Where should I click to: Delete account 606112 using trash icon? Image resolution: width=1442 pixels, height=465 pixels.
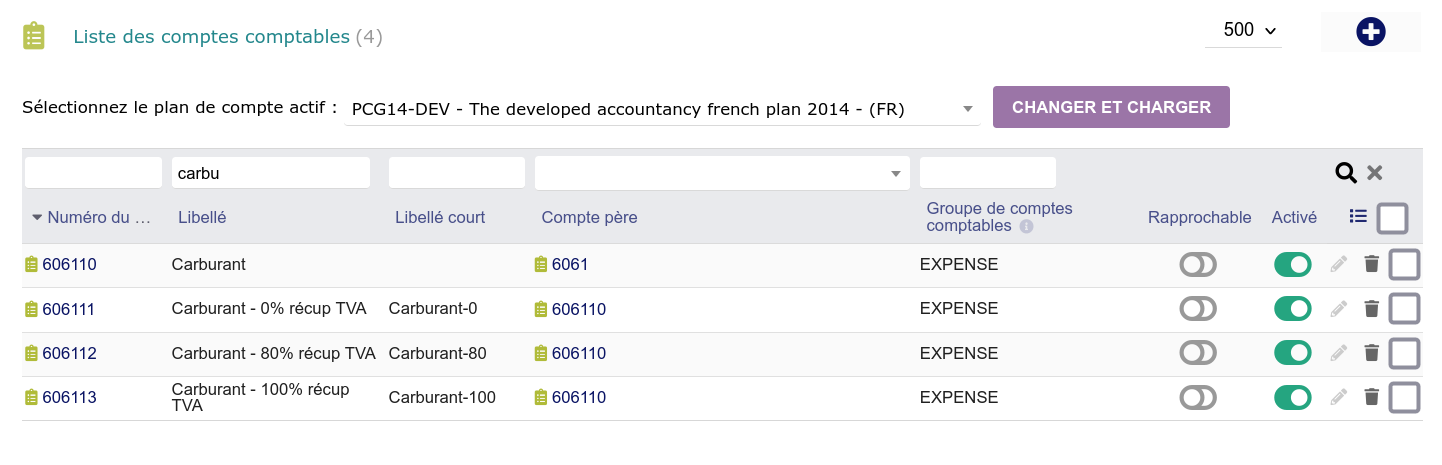coord(1371,353)
